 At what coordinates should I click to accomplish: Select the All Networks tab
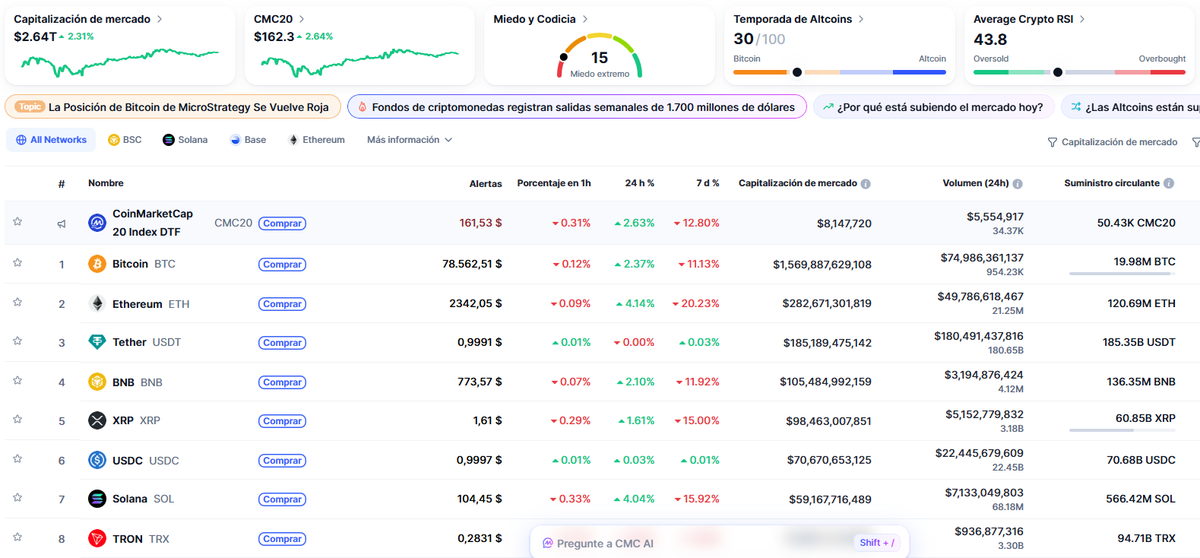click(52, 140)
